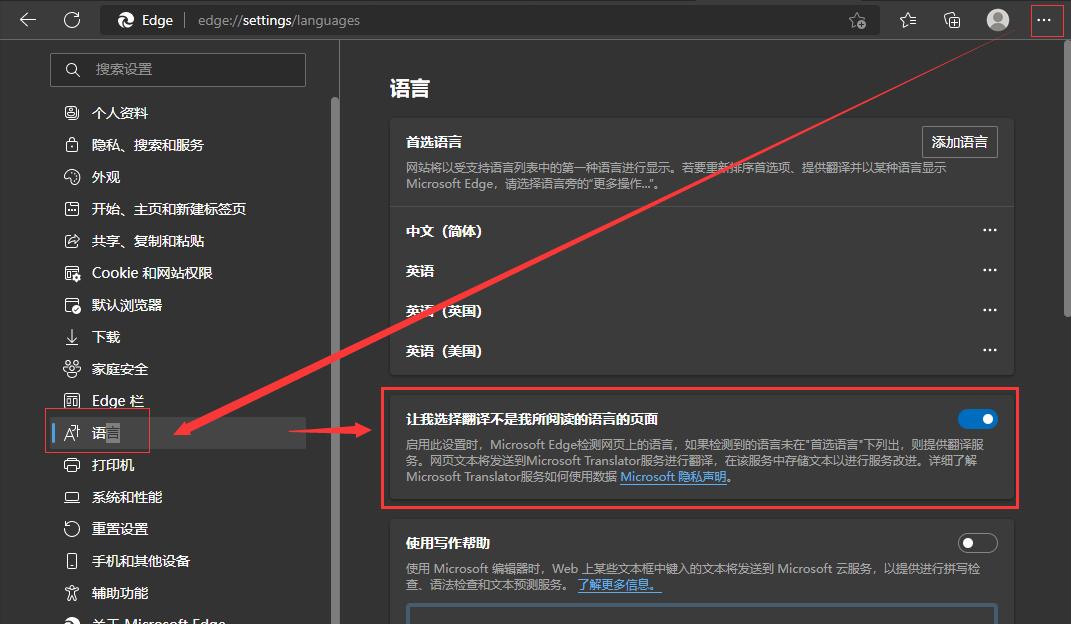Click the Cookie 和网站权限 icon
The width and height of the screenshot is (1071, 624).
(72, 273)
